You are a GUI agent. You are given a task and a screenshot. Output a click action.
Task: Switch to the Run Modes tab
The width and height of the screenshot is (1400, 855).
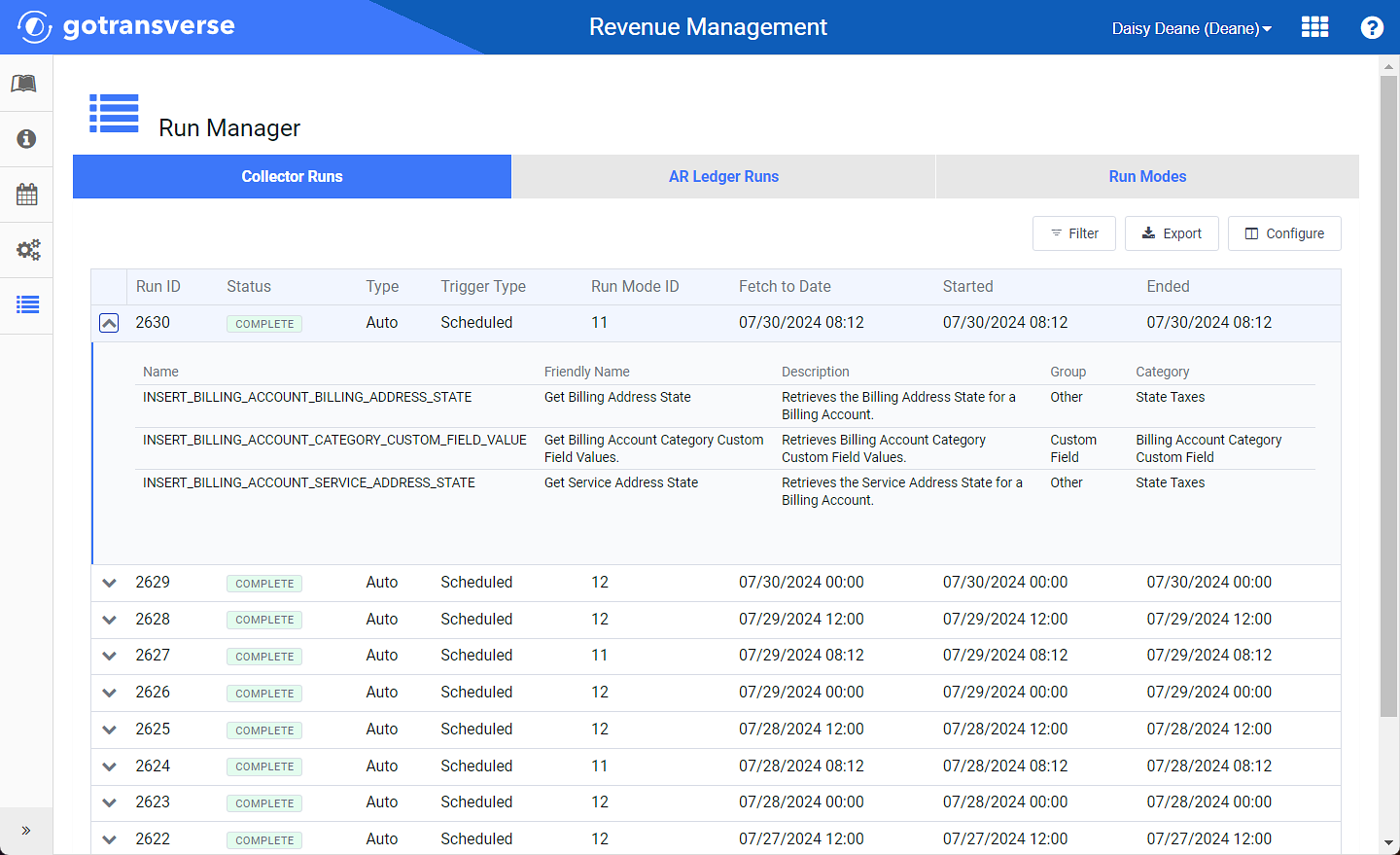click(1147, 176)
